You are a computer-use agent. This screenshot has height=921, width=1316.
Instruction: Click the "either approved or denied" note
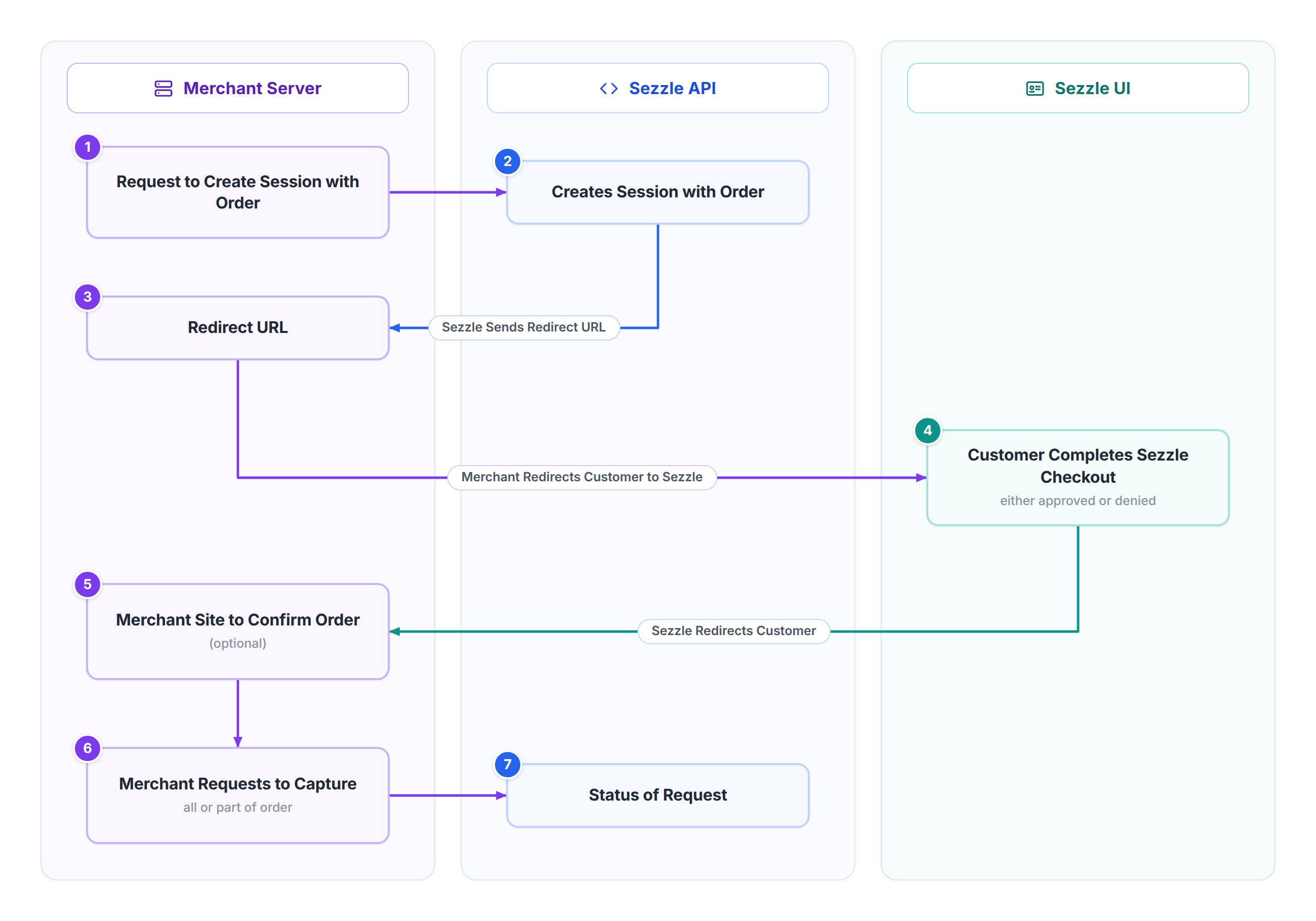click(1078, 500)
